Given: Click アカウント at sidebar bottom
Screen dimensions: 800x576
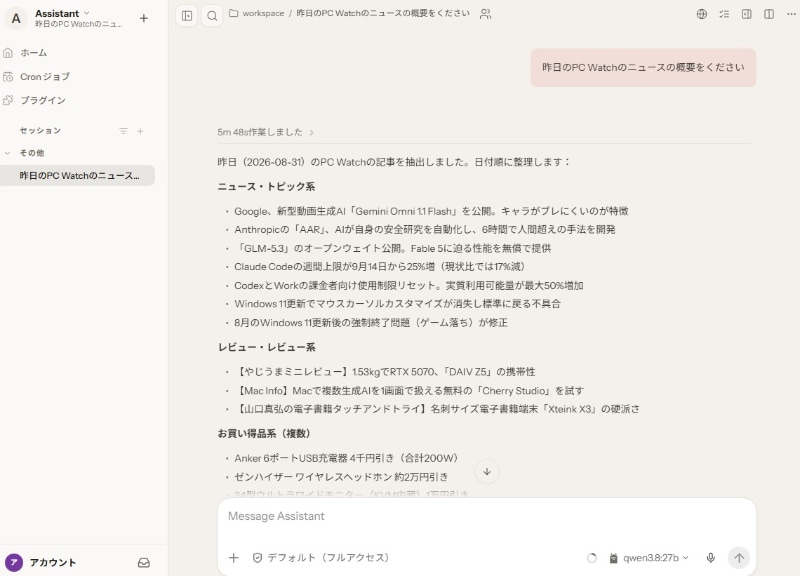Looking at the screenshot, I should point(53,562).
